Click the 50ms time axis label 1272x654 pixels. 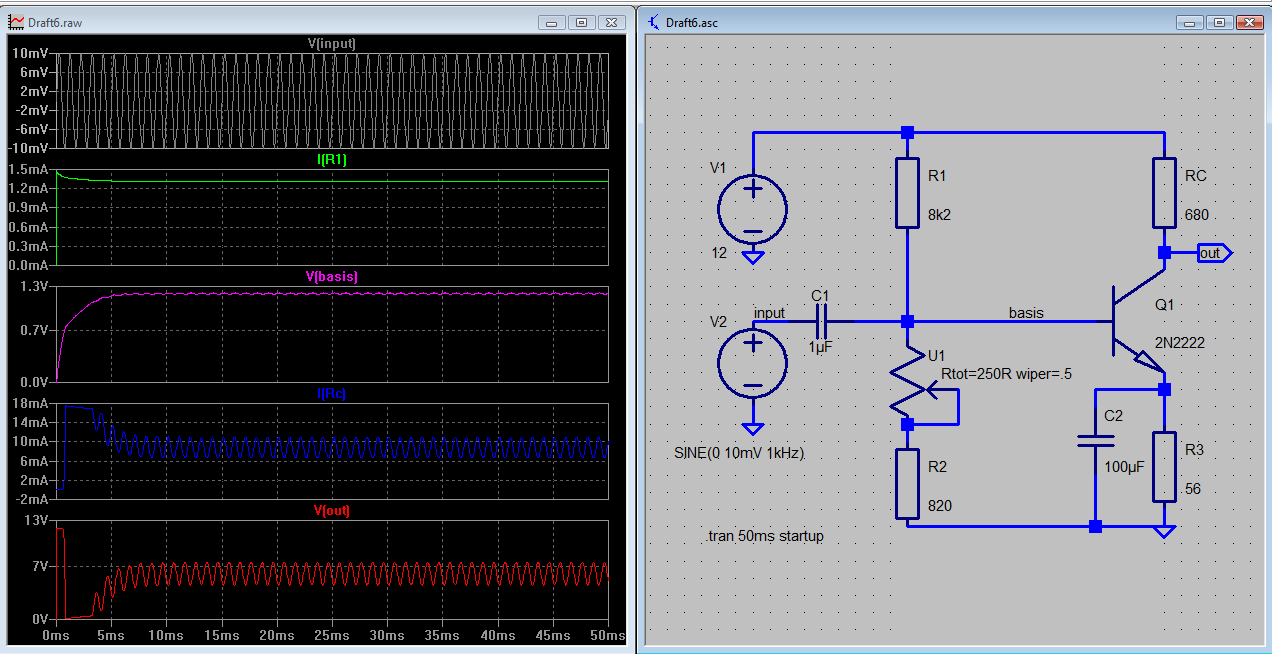606,636
